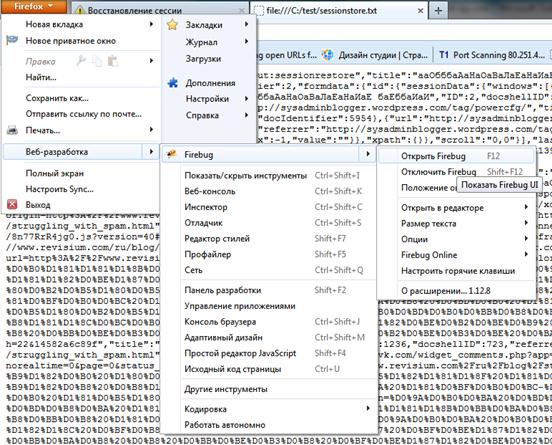The height and width of the screenshot is (445, 552).
Task: Select Адаптивный дизайн menu item
Action: (x=269, y=337)
